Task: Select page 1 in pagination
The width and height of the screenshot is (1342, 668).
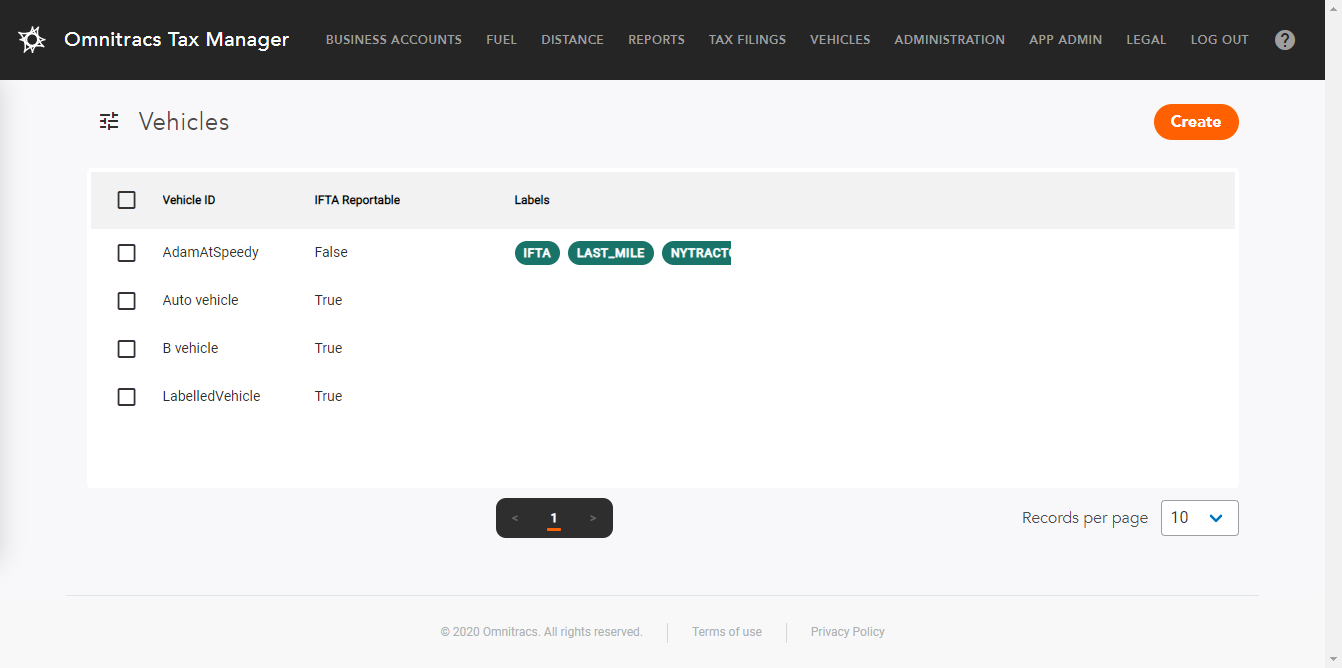Action: coord(554,518)
